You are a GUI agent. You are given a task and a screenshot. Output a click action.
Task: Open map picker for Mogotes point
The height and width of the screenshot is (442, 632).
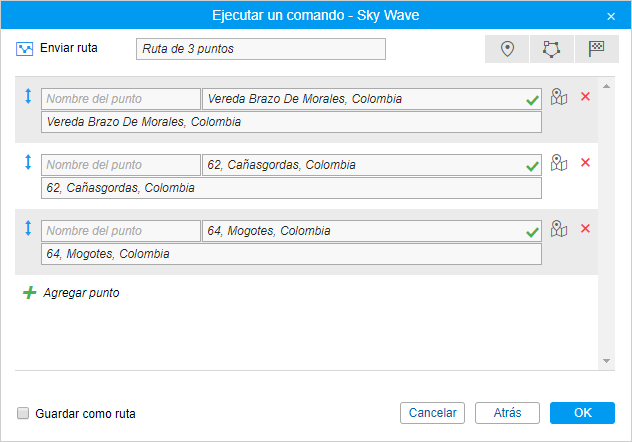point(559,229)
